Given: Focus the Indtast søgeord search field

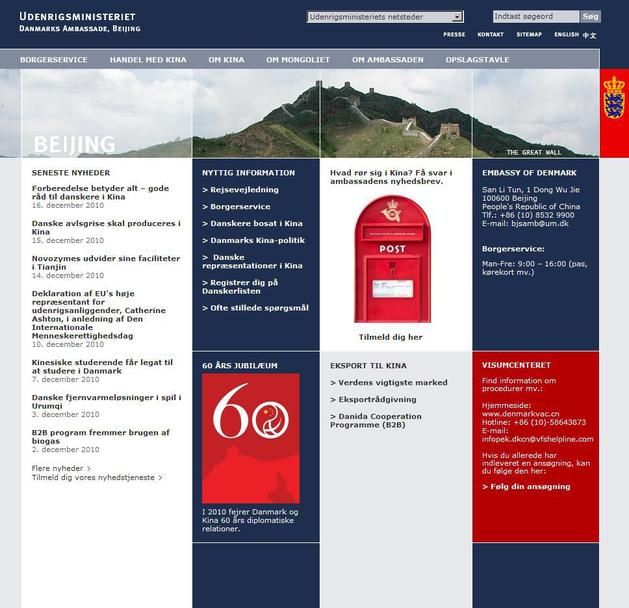Looking at the screenshot, I should point(536,16).
